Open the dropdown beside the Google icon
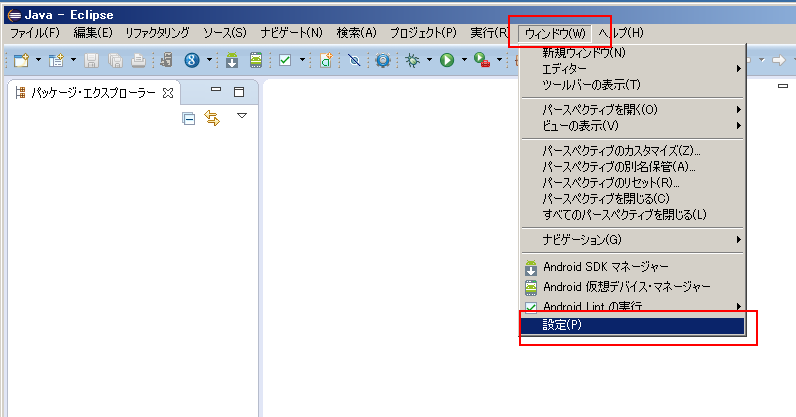 click(x=209, y=60)
